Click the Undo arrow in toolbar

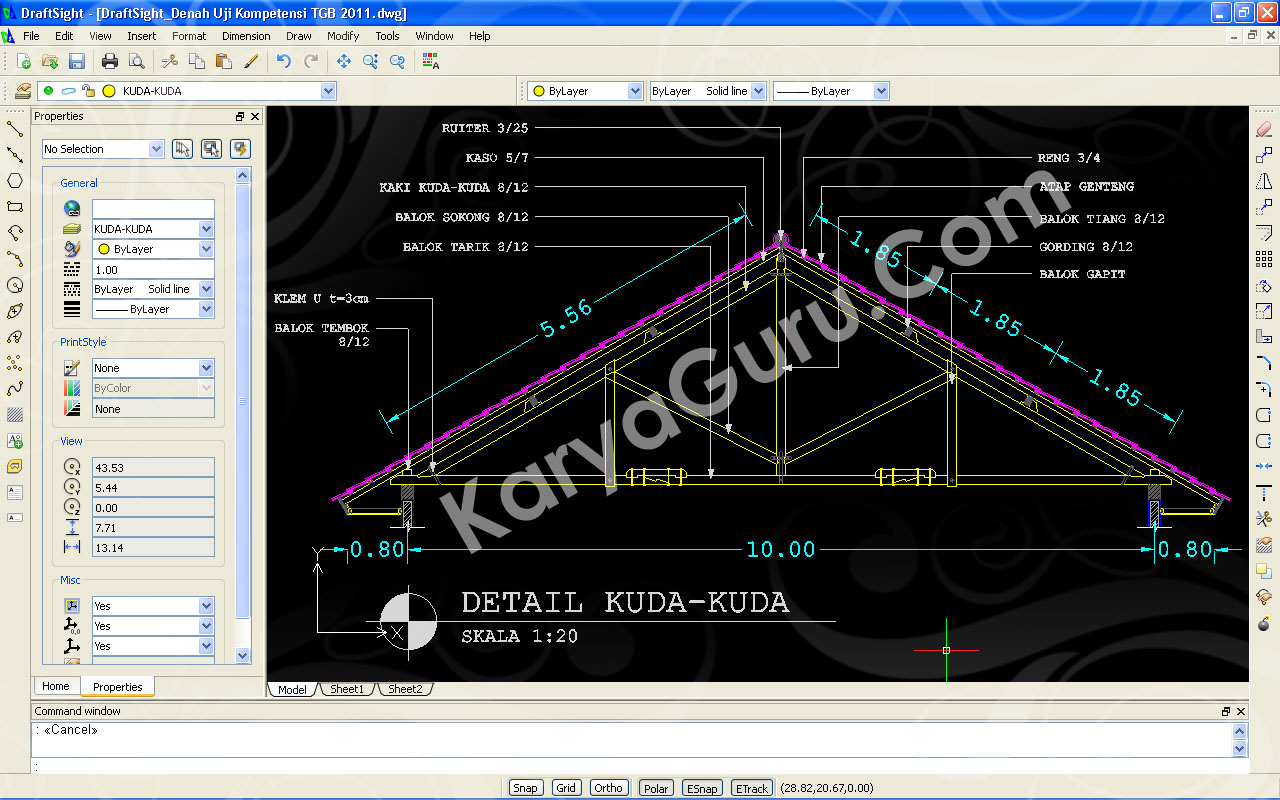(x=284, y=62)
